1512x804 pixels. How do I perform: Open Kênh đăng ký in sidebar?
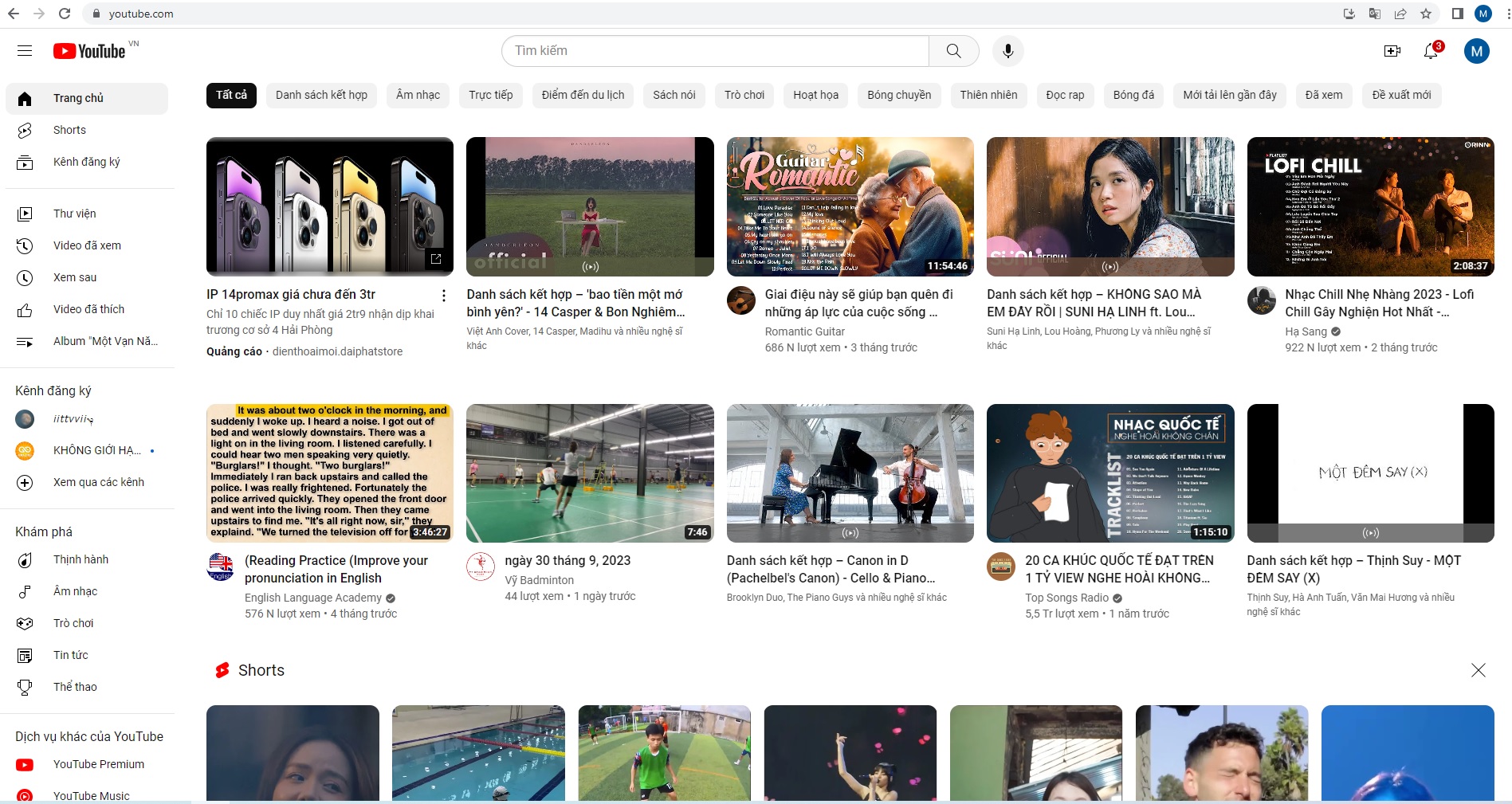(x=87, y=162)
